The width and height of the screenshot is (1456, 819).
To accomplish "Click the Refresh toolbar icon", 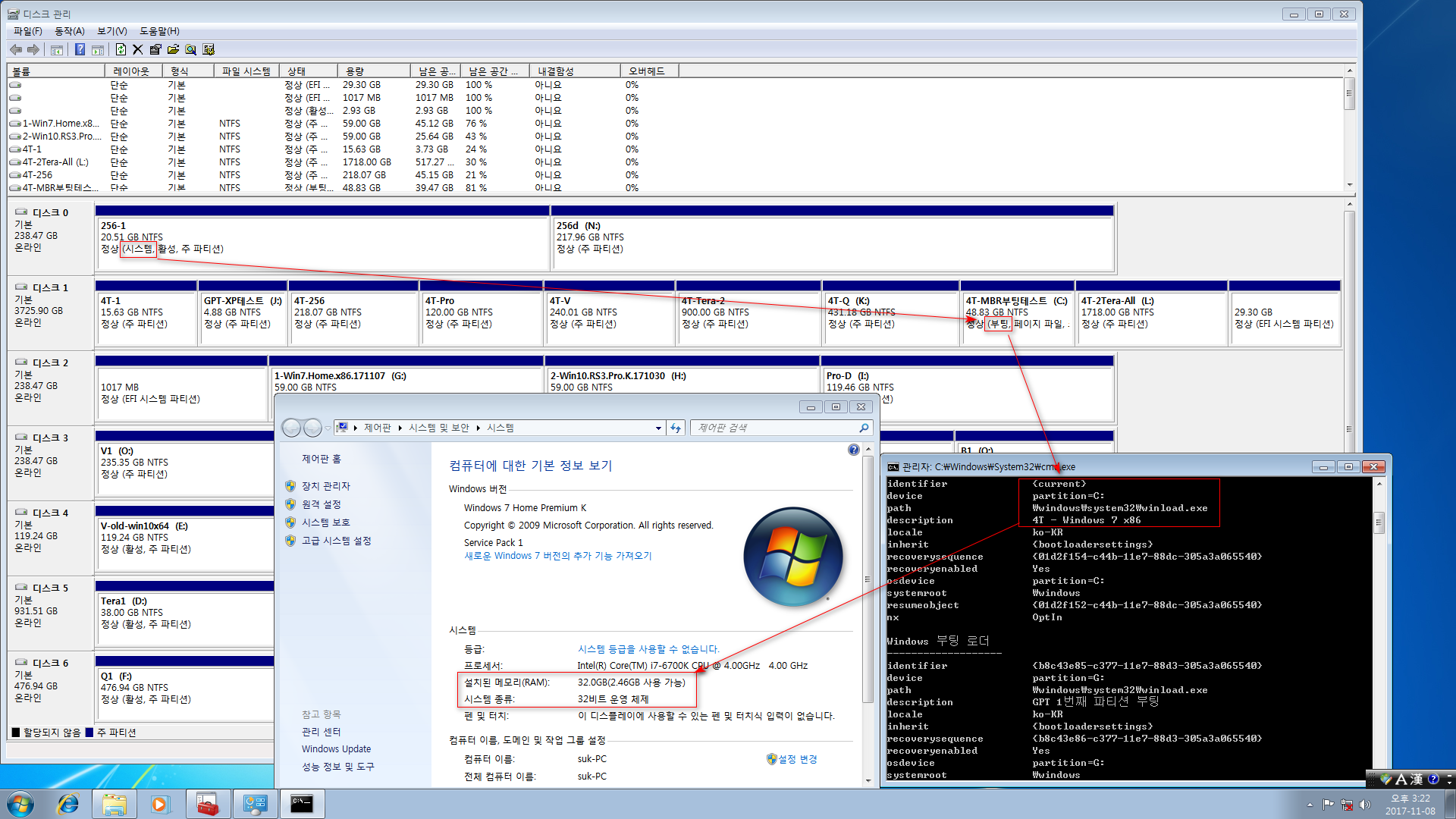I will click(121, 49).
